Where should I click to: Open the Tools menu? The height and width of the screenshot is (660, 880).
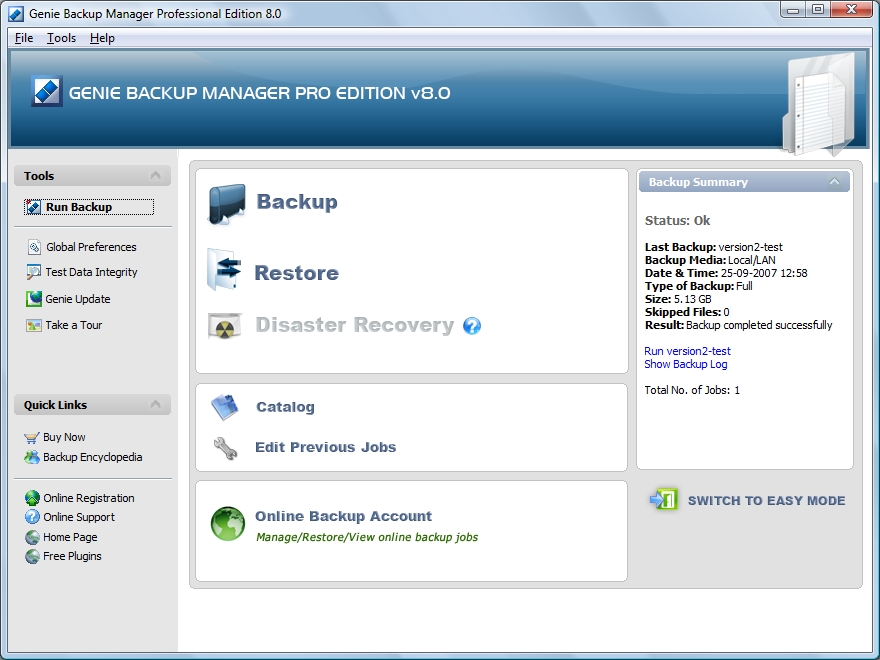click(x=61, y=38)
